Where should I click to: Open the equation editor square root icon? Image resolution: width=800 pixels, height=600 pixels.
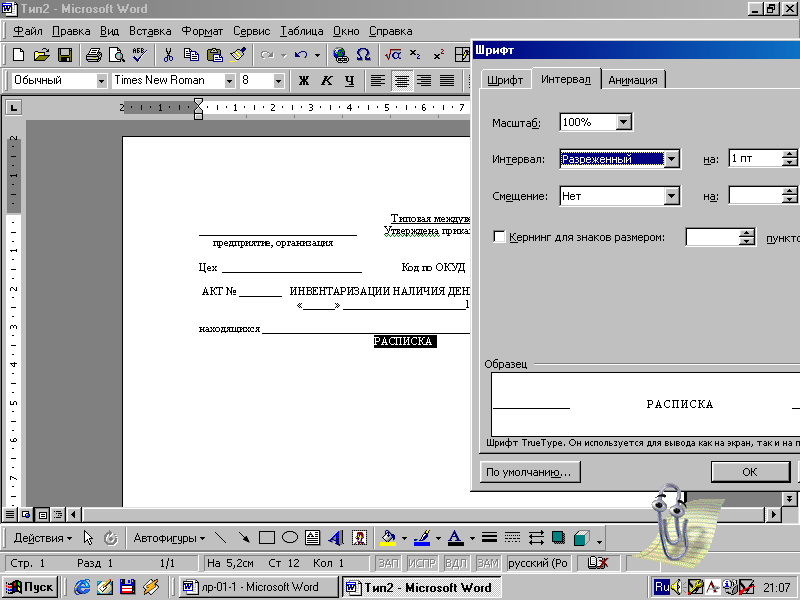pos(393,55)
